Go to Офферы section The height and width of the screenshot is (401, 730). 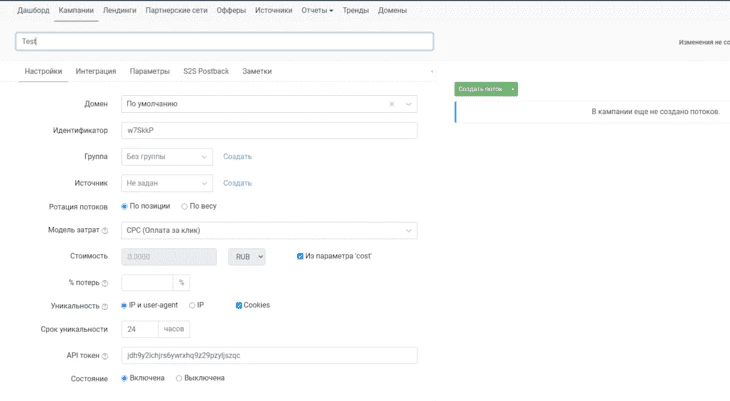(231, 10)
